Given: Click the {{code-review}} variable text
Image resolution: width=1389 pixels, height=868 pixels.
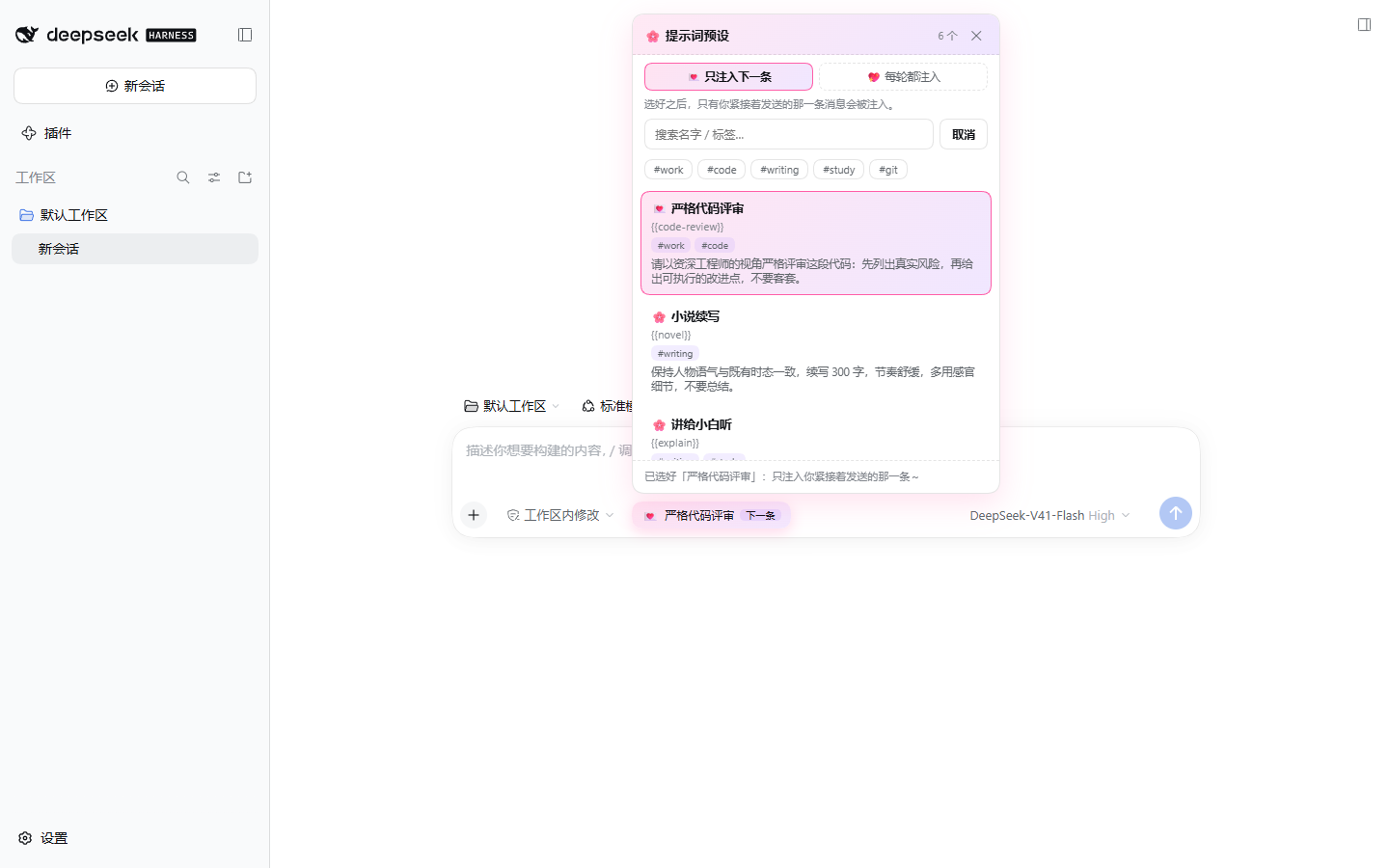Looking at the screenshot, I should 688,227.
